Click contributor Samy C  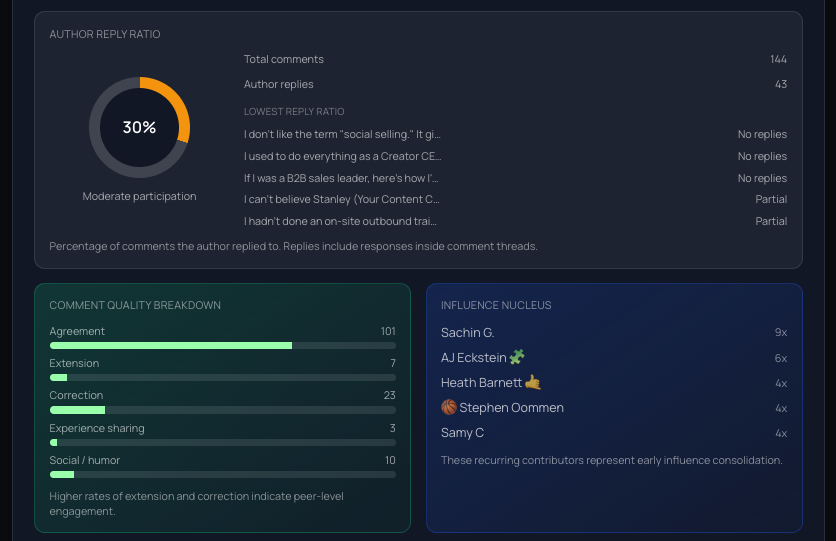pos(462,433)
